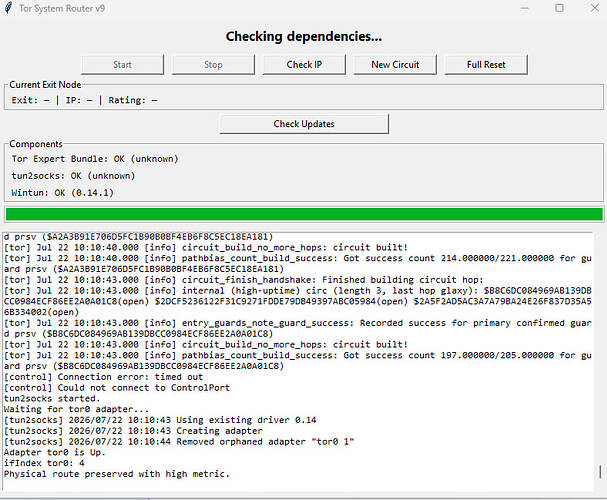Request a New Circuit
Screen dimensions: 607x500
(x=395, y=65)
